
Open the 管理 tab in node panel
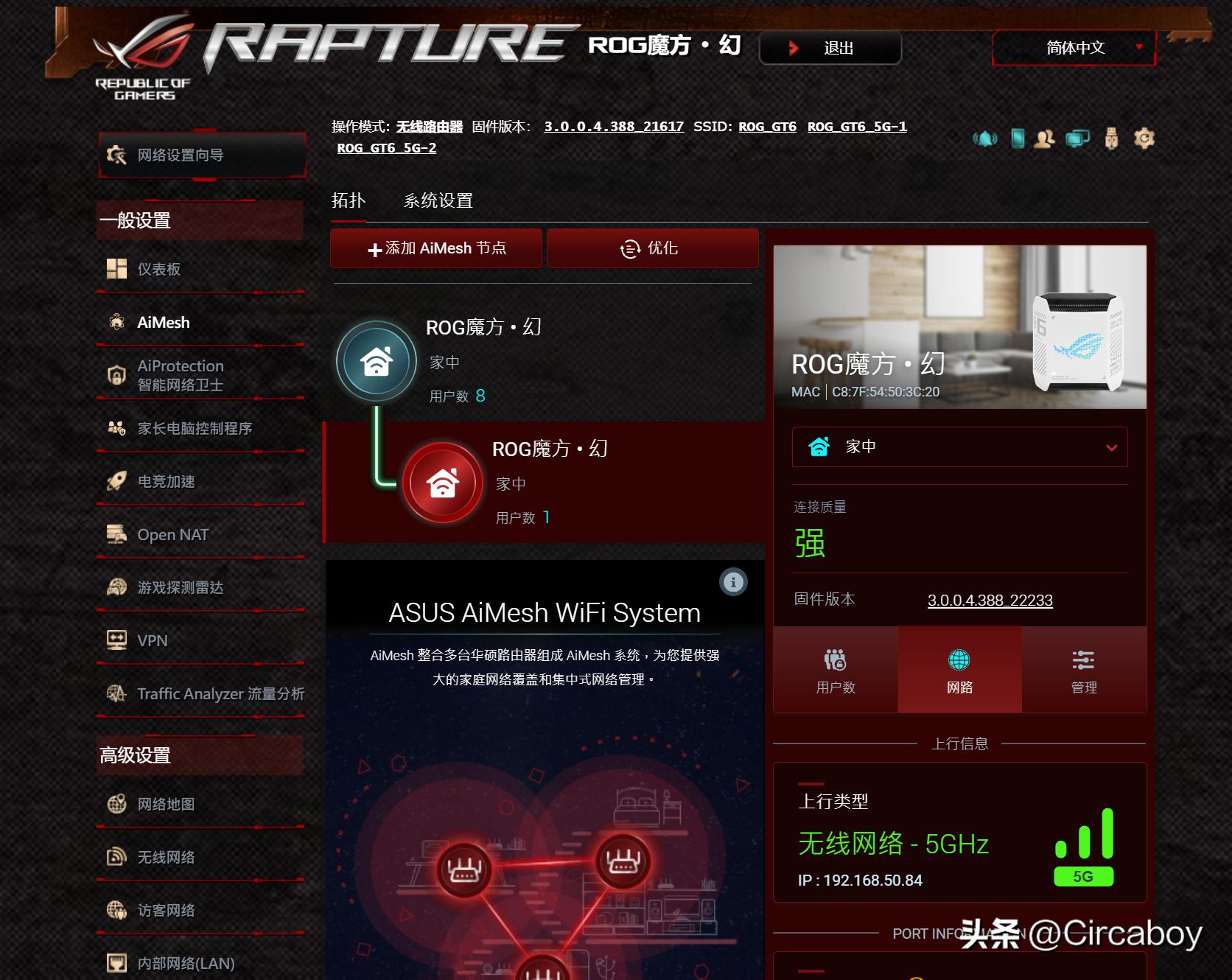pyautogui.click(x=1083, y=671)
